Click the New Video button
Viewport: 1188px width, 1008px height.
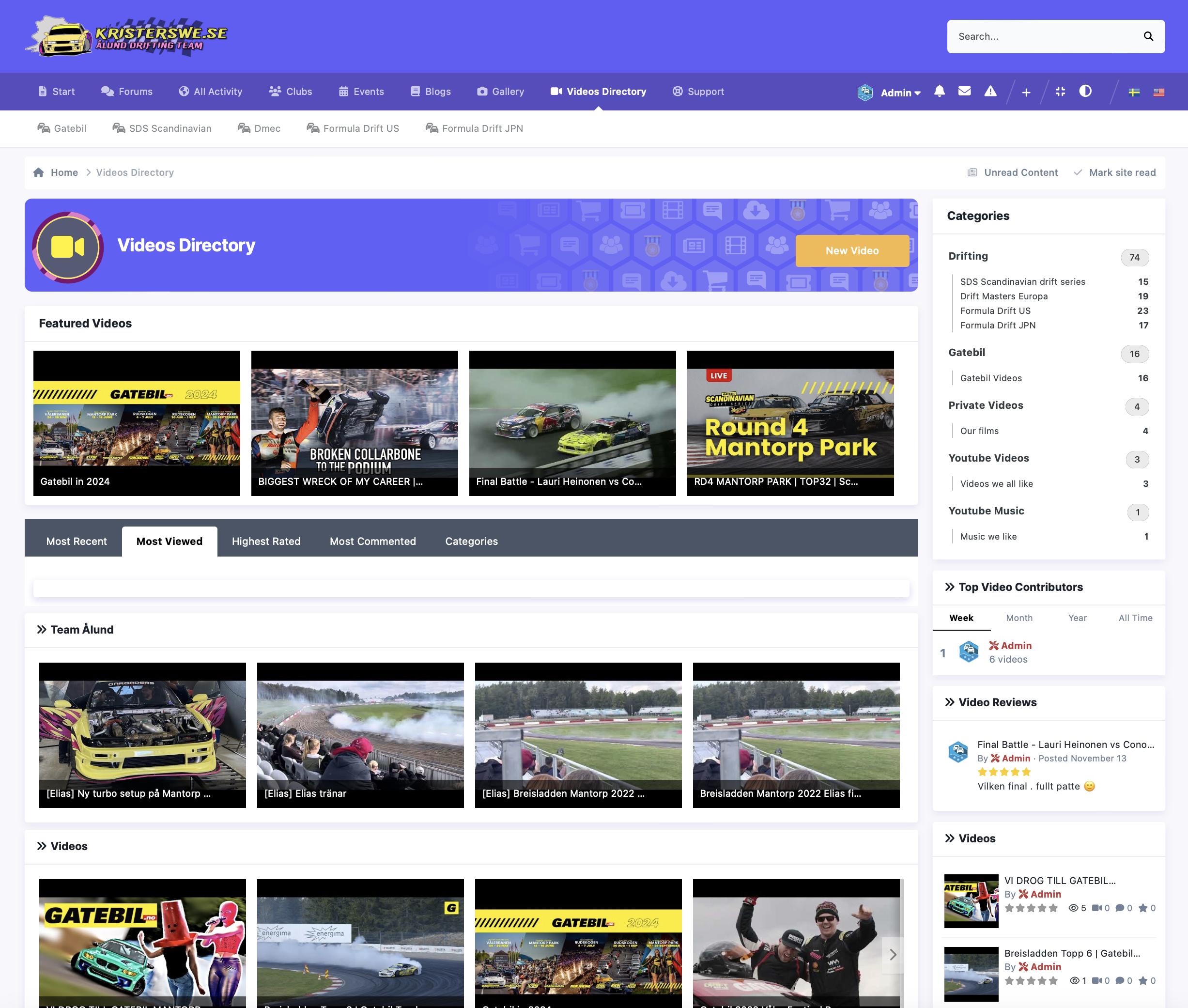[x=851, y=250]
